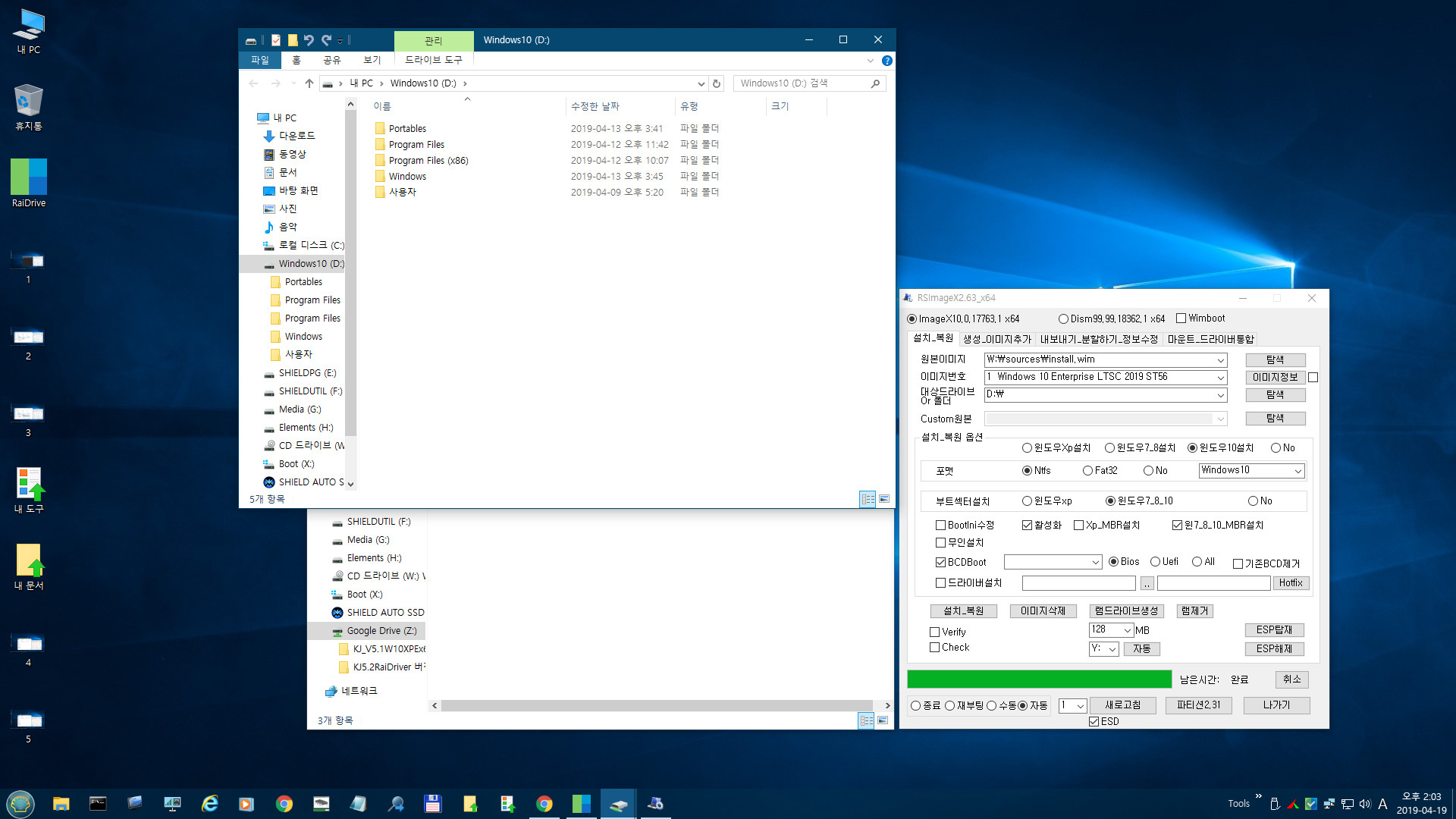Viewport: 1456px width, 819px height.
Task: Click the Up arrow in Explorer address bar
Action: (x=309, y=83)
